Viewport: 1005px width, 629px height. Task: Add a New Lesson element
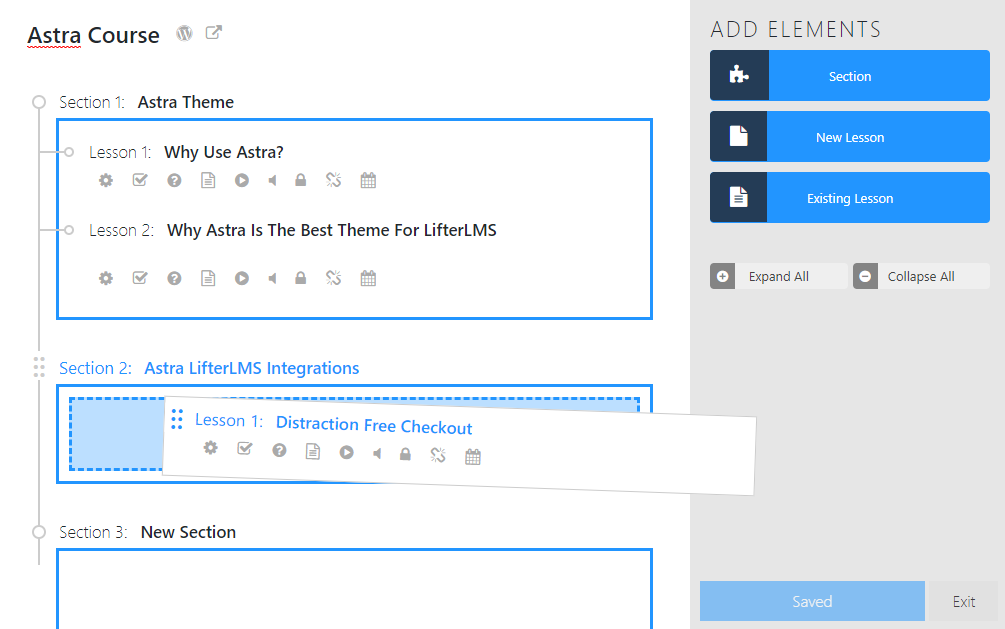pyautogui.click(x=850, y=137)
